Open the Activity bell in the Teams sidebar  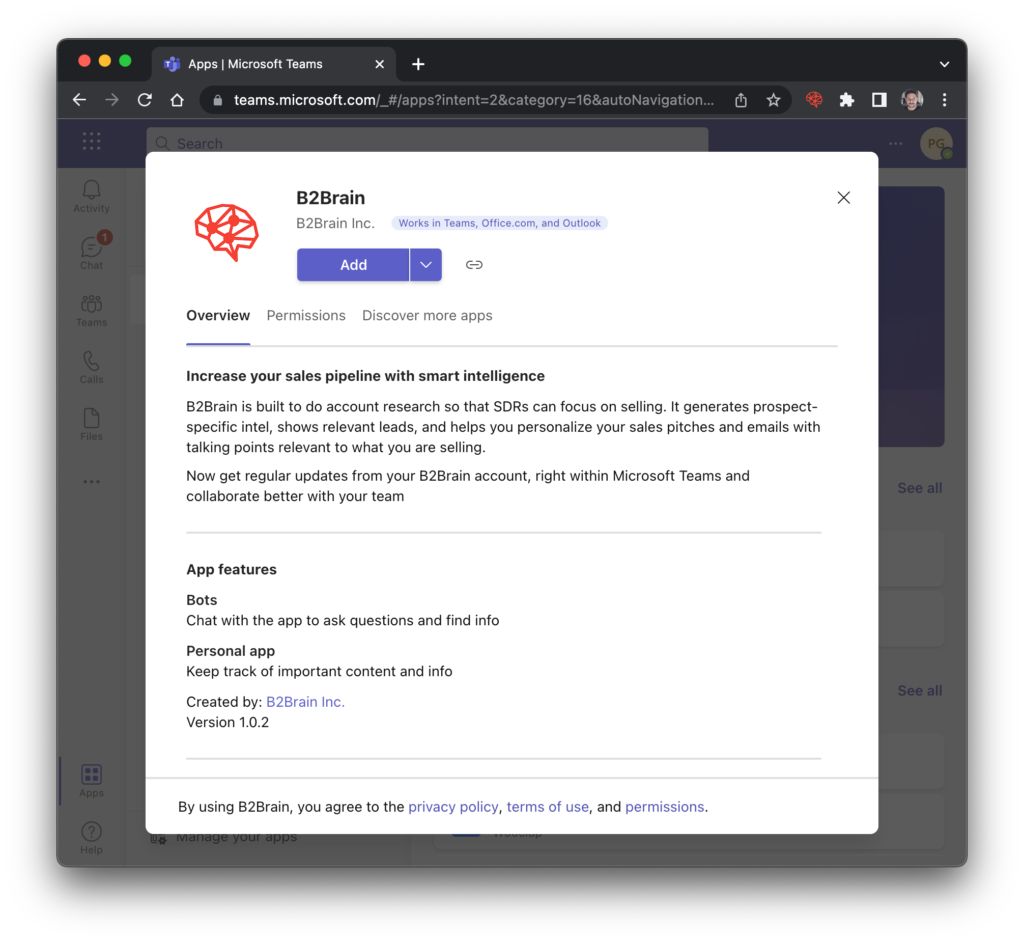(x=91, y=193)
